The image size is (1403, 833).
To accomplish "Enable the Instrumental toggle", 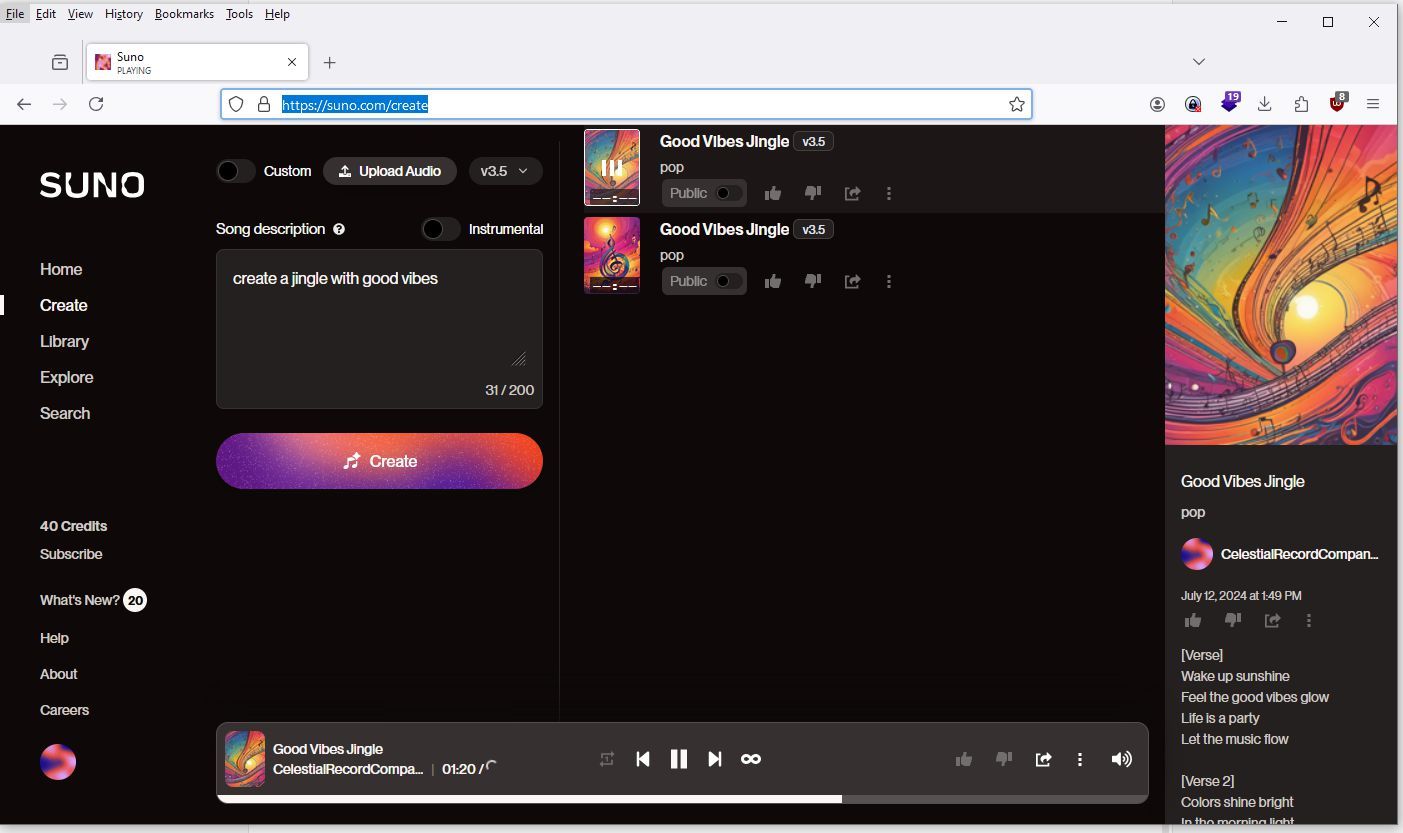I will click(441, 229).
